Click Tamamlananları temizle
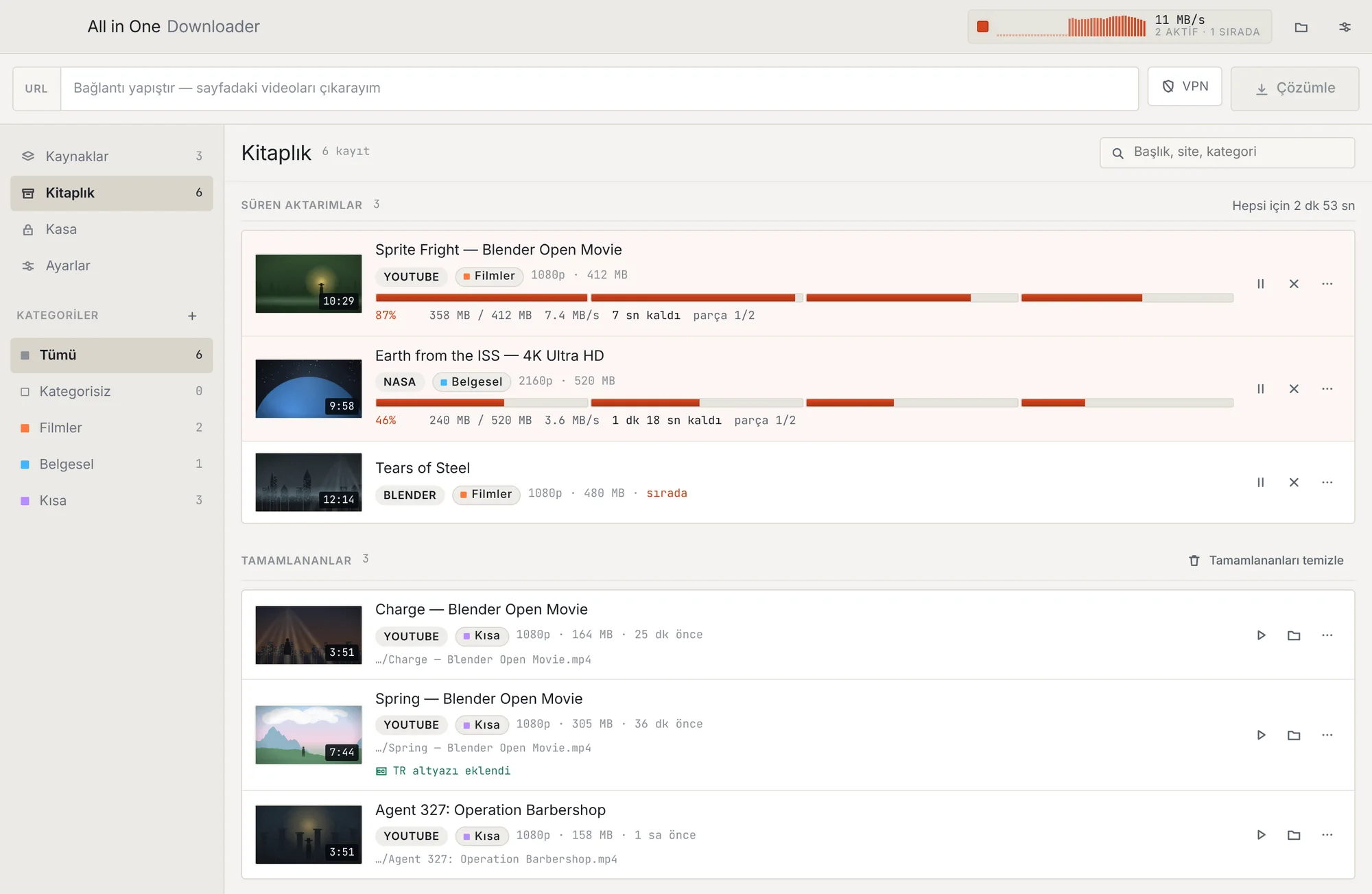1372x894 pixels. [1266, 561]
